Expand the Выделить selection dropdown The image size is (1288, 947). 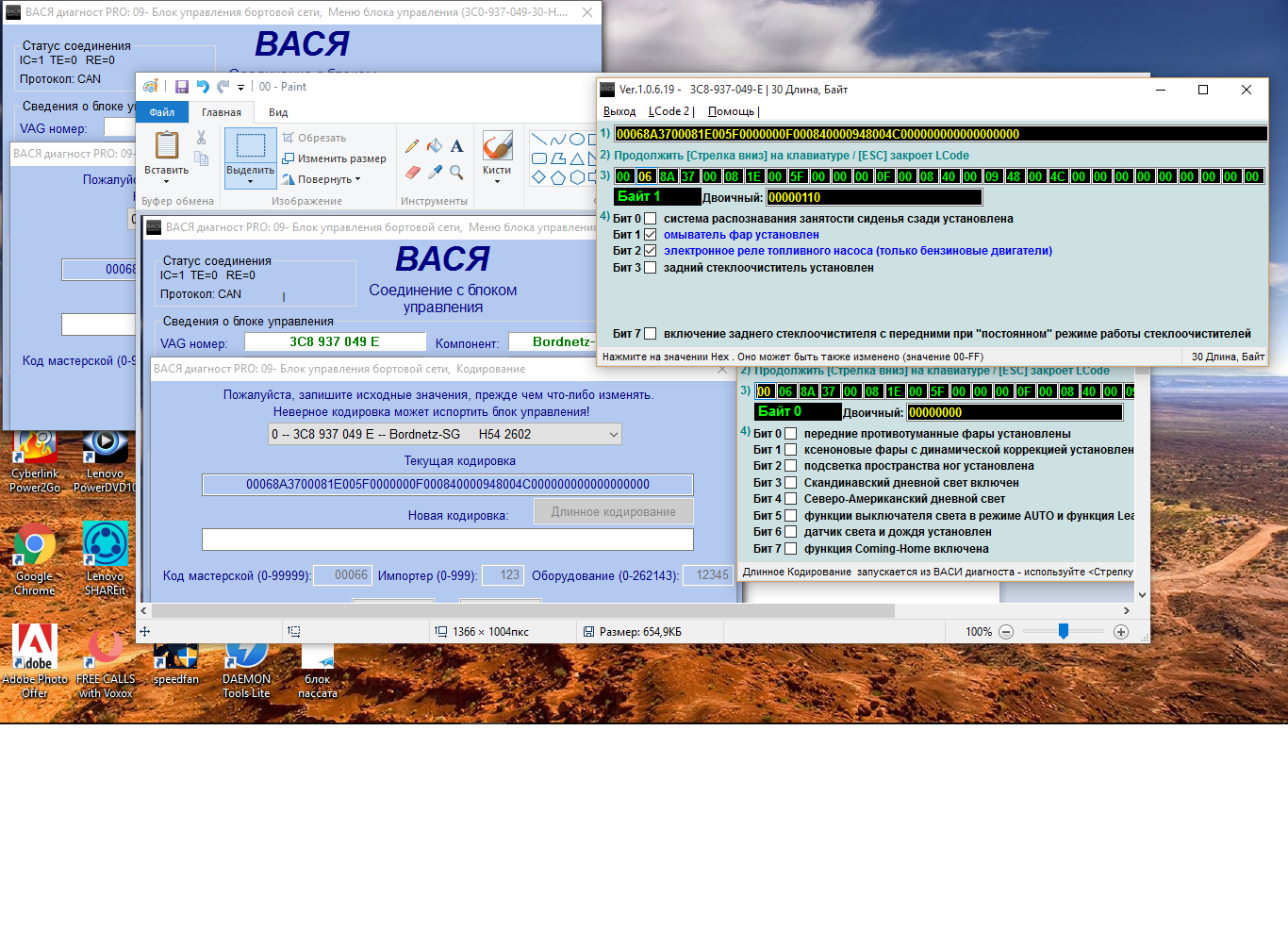coord(250,180)
